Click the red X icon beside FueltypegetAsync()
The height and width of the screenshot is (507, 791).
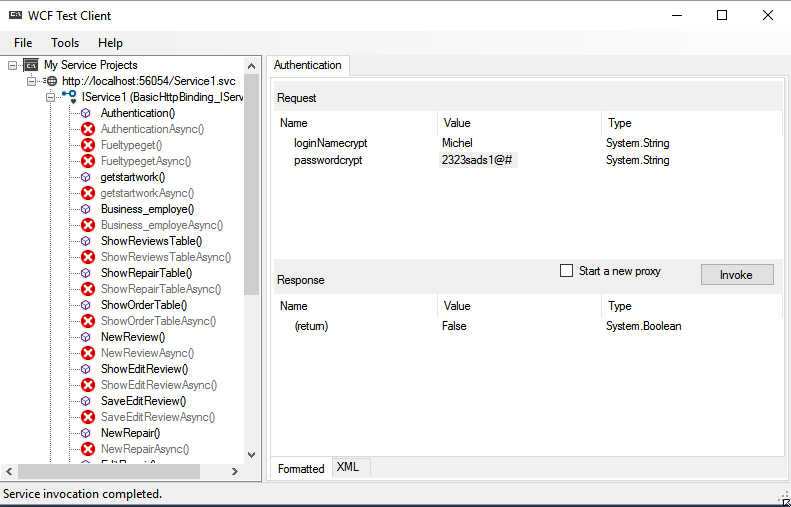(x=88, y=161)
